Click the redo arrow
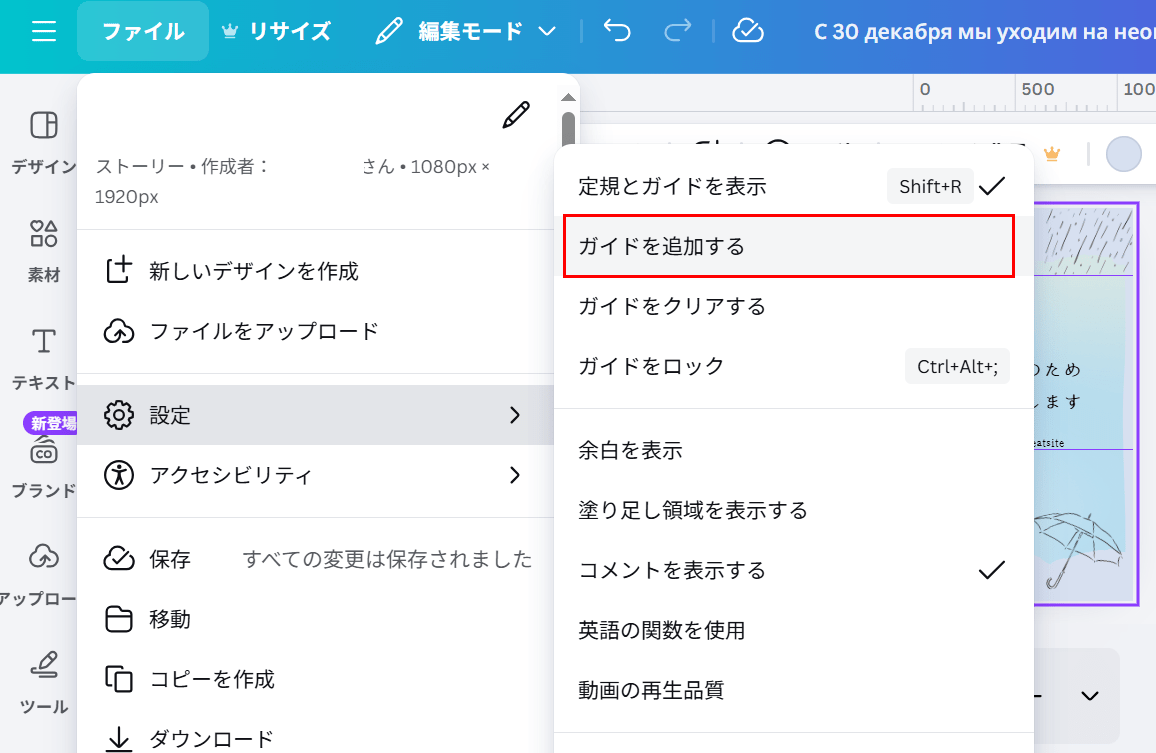 pyautogui.click(x=678, y=31)
